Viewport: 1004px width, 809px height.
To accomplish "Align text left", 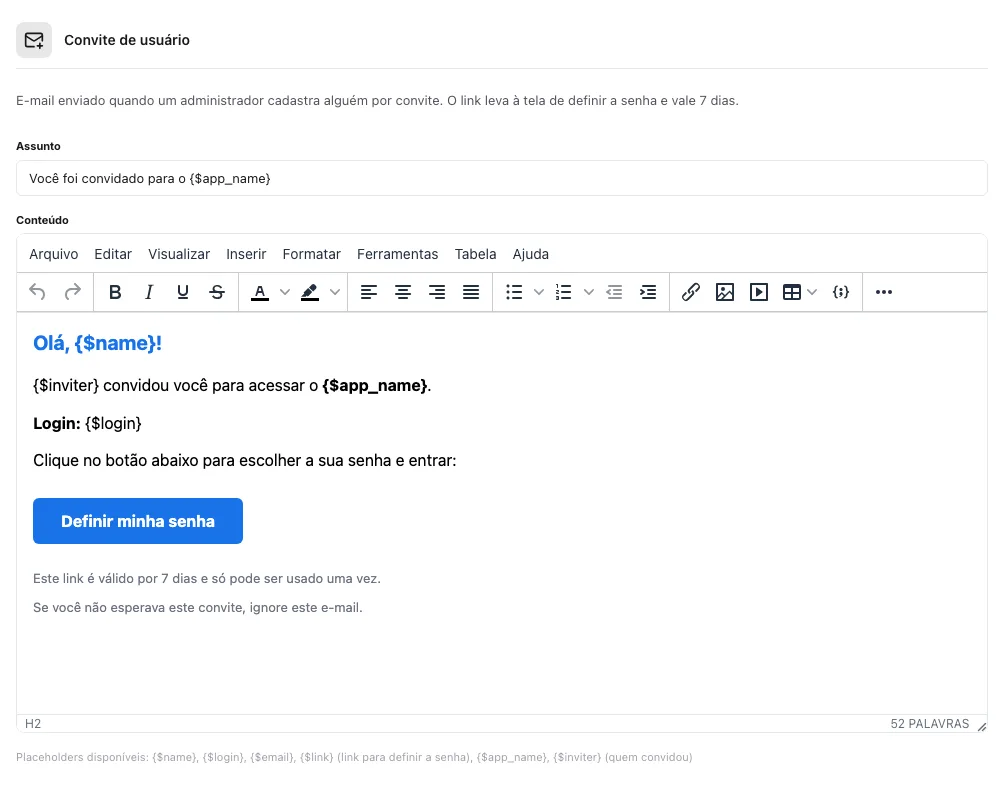I will click(369, 292).
